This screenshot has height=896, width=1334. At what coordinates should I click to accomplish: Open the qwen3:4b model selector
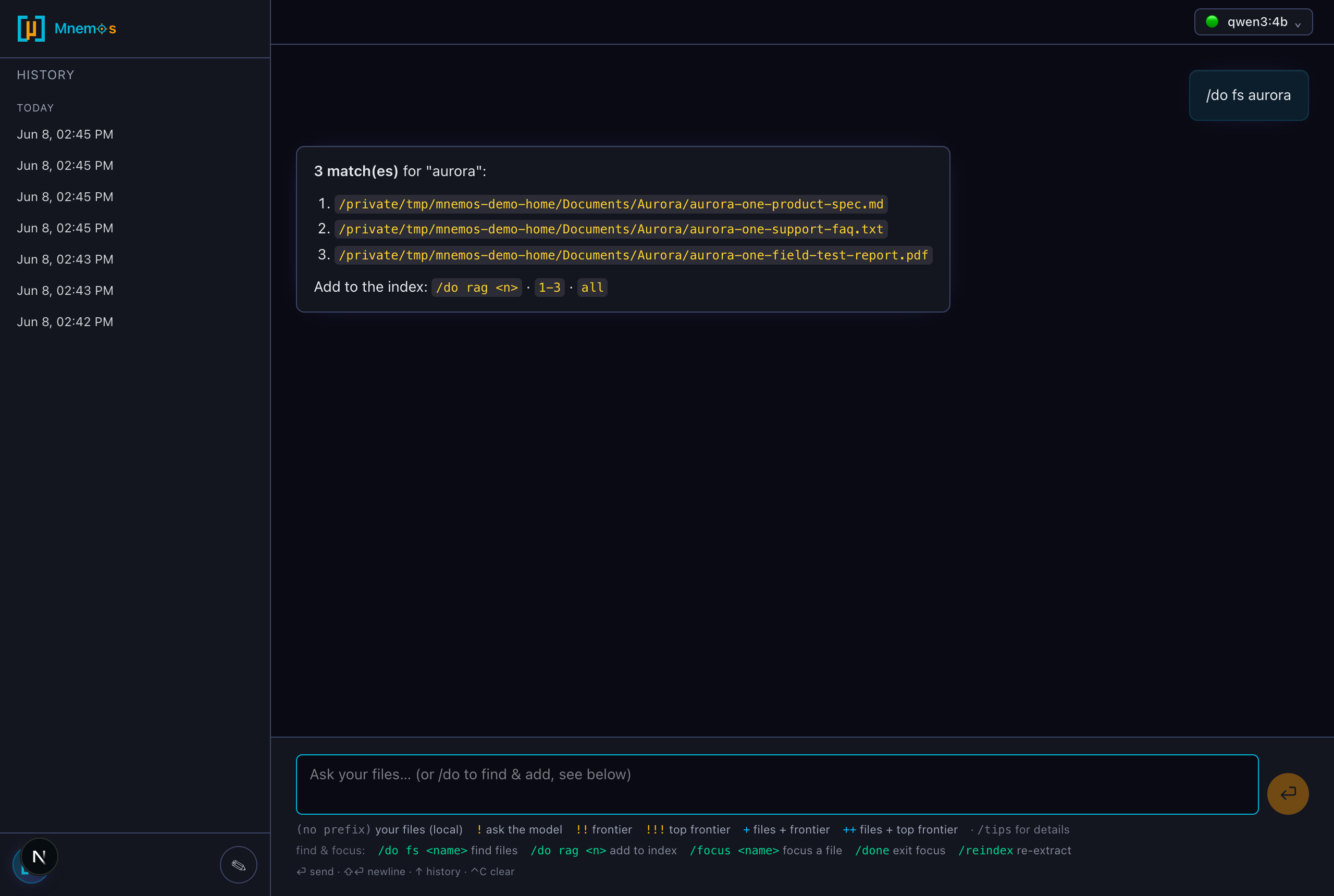pyautogui.click(x=1253, y=22)
